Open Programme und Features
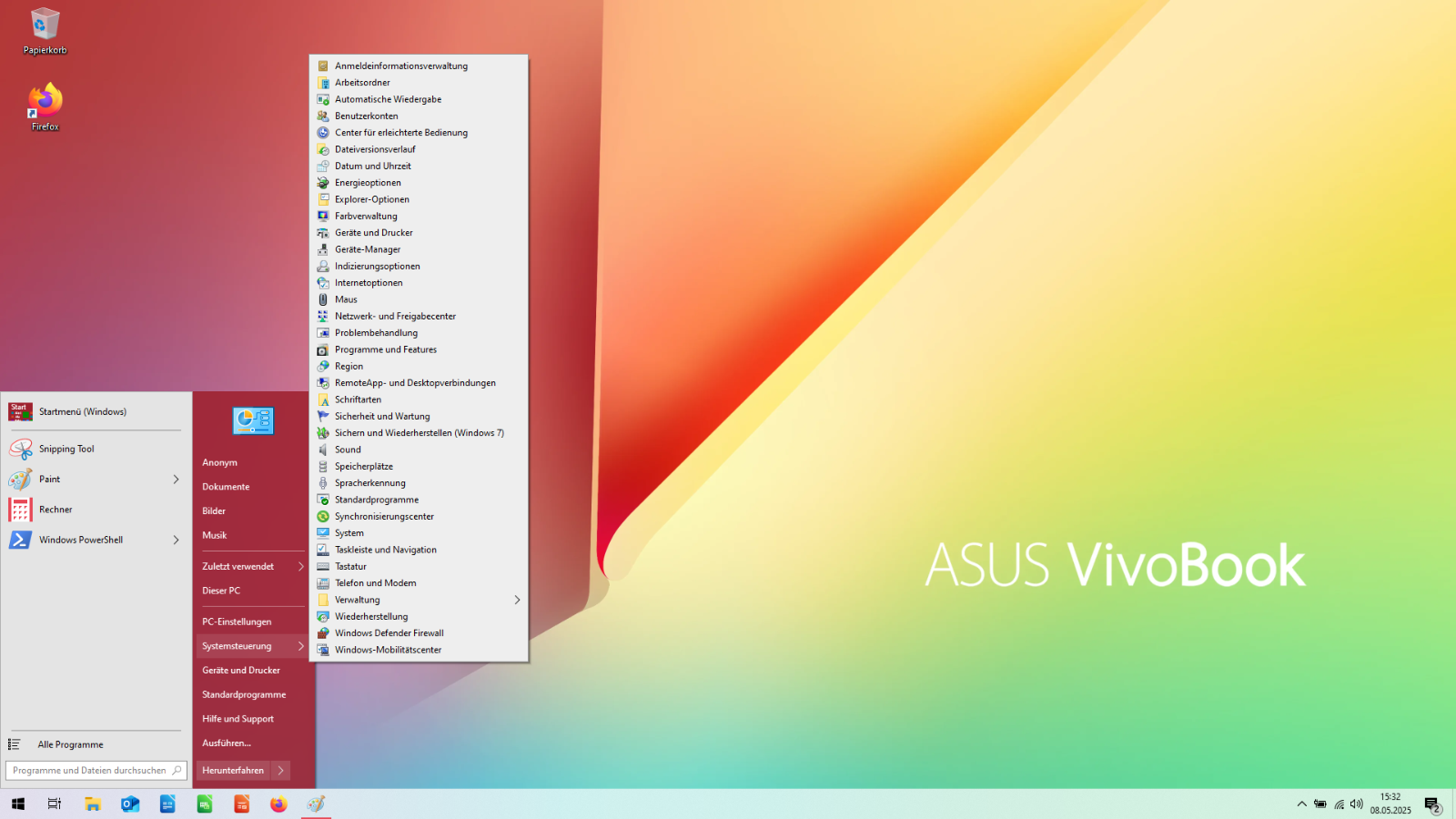Image resolution: width=1456 pixels, height=819 pixels. point(419,349)
